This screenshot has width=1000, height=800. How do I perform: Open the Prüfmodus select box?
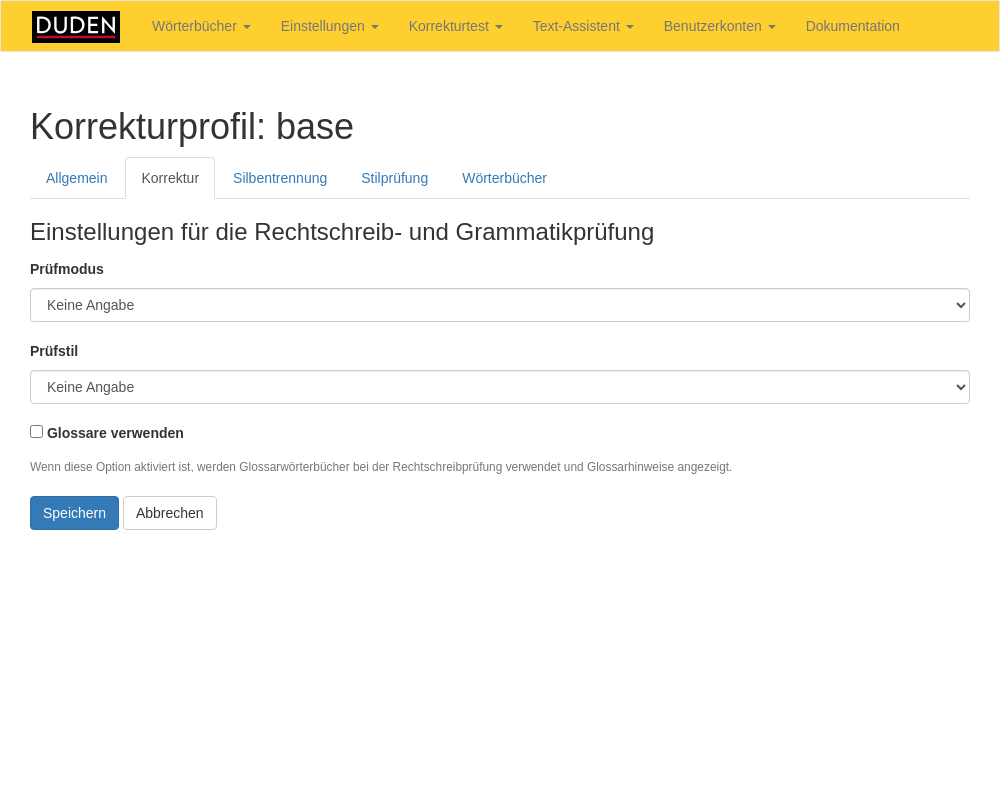pos(500,305)
